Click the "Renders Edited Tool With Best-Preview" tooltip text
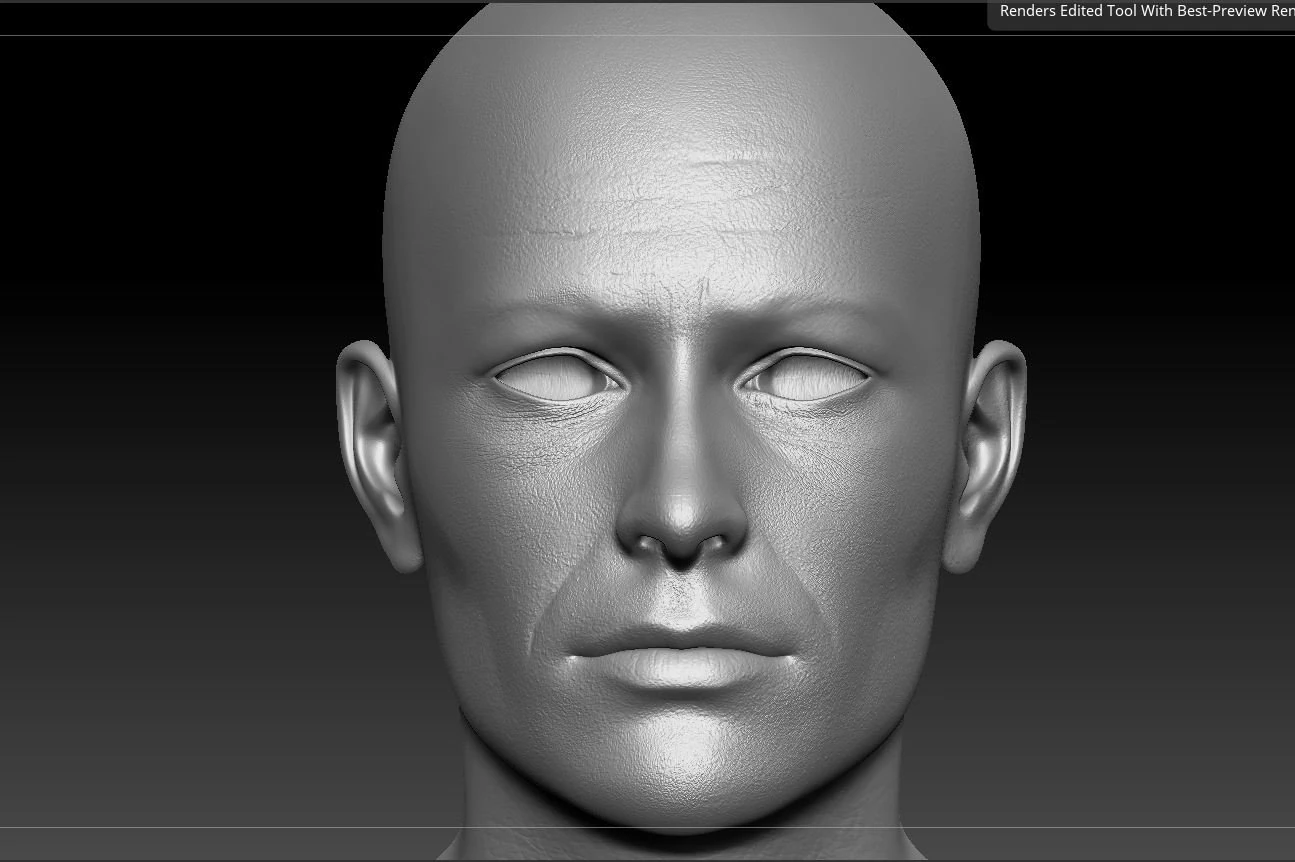 pos(1146,12)
